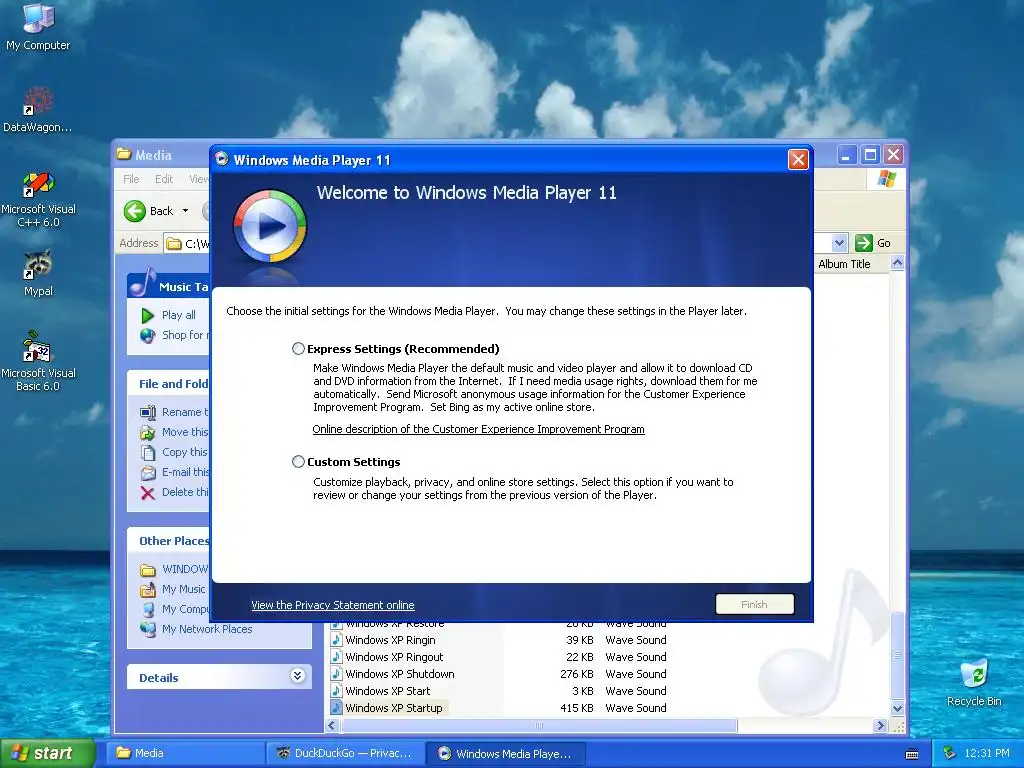Click the 415 KB size cell
The width and height of the screenshot is (1024, 768).
(577, 708)
